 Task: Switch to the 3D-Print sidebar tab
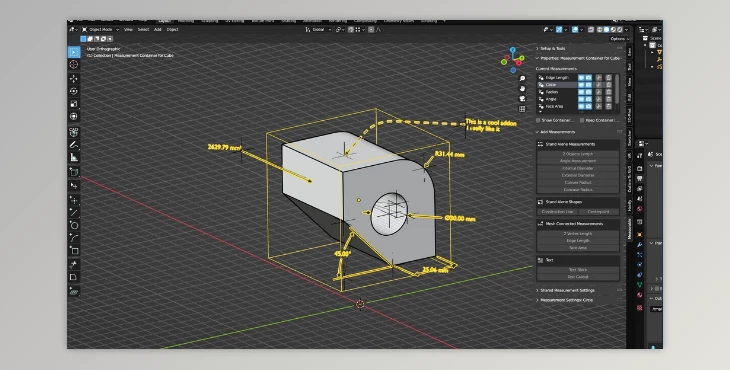pos(629,116)
